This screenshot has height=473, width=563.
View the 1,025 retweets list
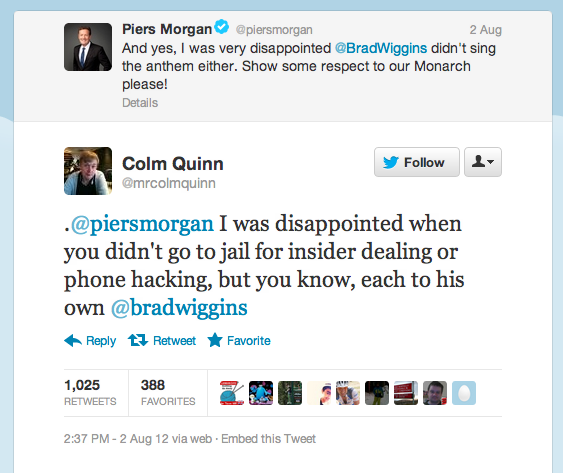pyautogui.click(x=90, y=393)
